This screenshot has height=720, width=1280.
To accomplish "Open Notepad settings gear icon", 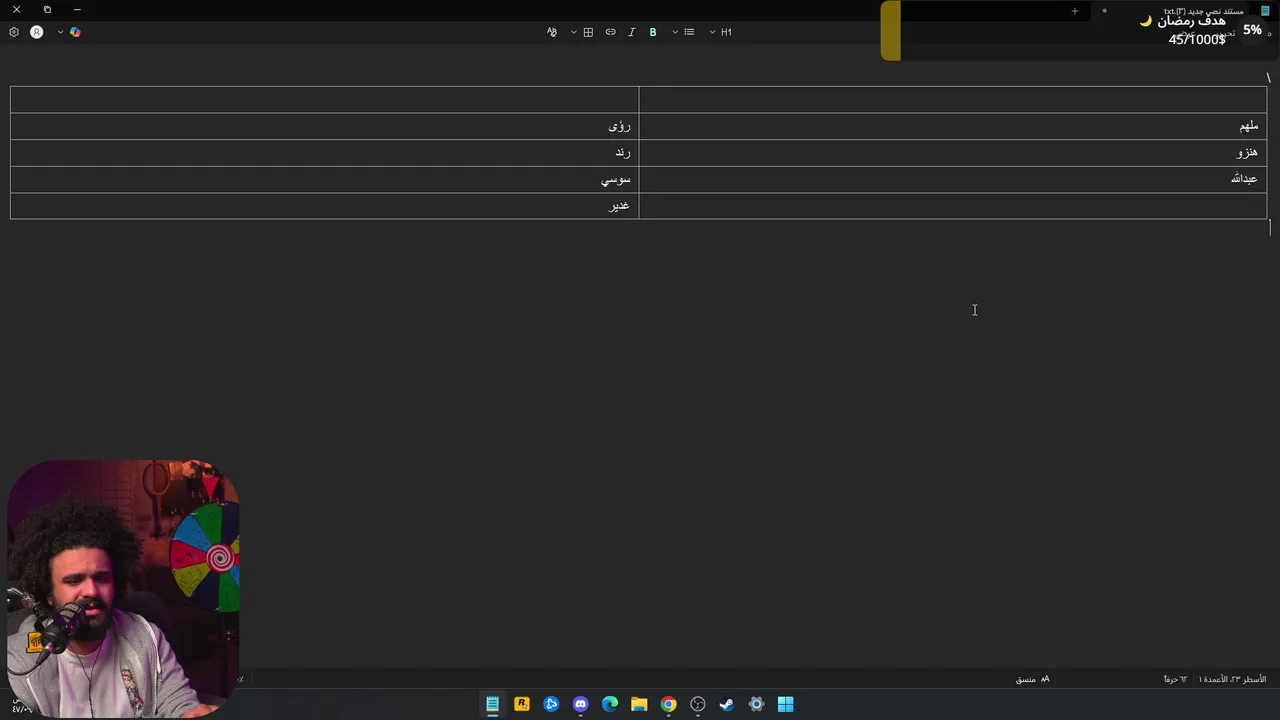I will (14, 32).
